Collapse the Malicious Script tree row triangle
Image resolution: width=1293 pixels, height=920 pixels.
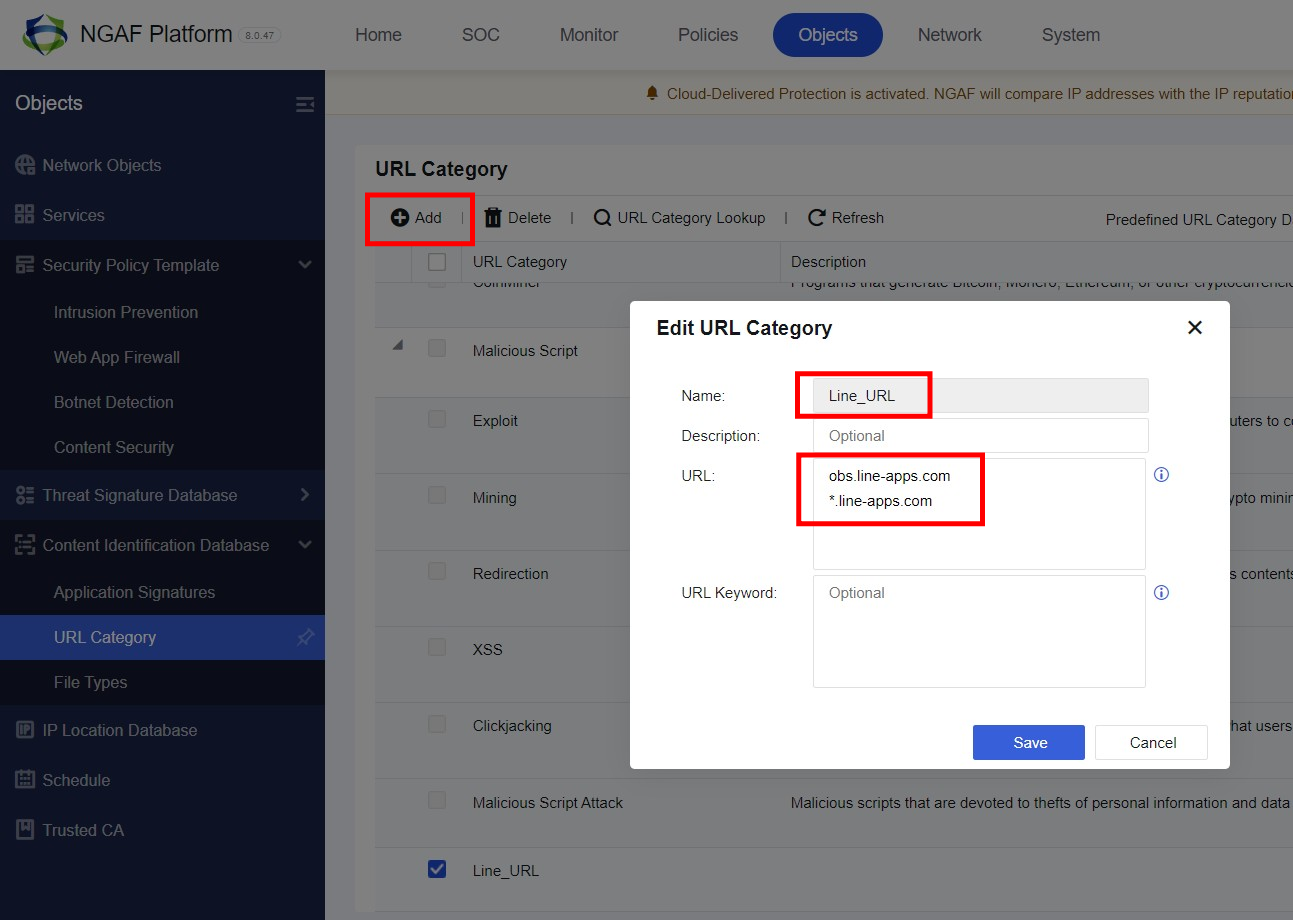[398, 346]
